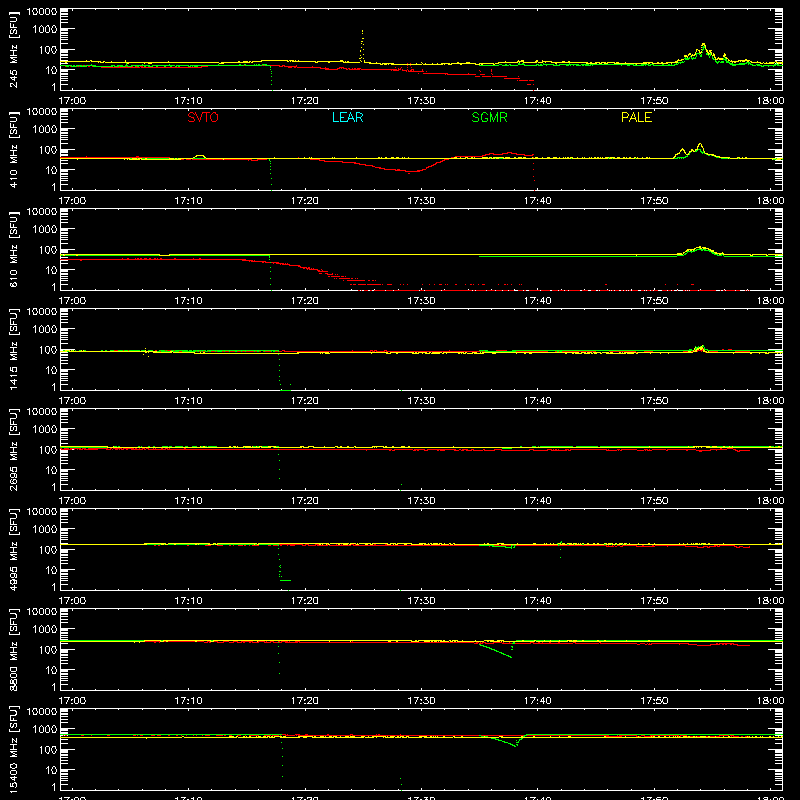This screenshot has width=800, height=800.
Task: Click the 18:00 tick under the 610 MHz panel
Action: click(x=770, y=301)
